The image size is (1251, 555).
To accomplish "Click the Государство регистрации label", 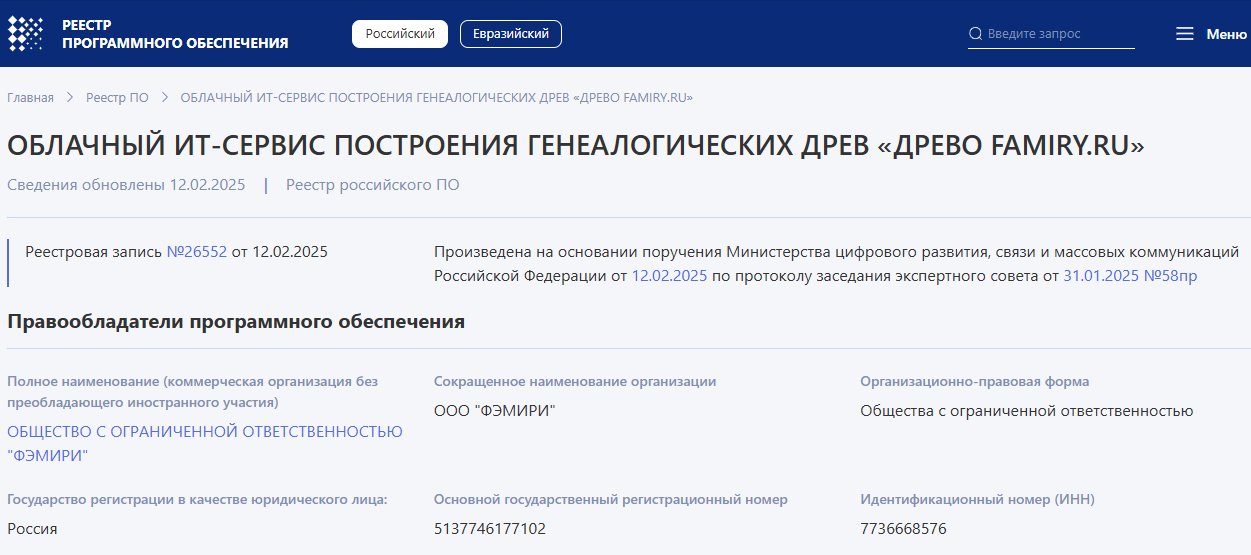I will (x=197, y=499).
